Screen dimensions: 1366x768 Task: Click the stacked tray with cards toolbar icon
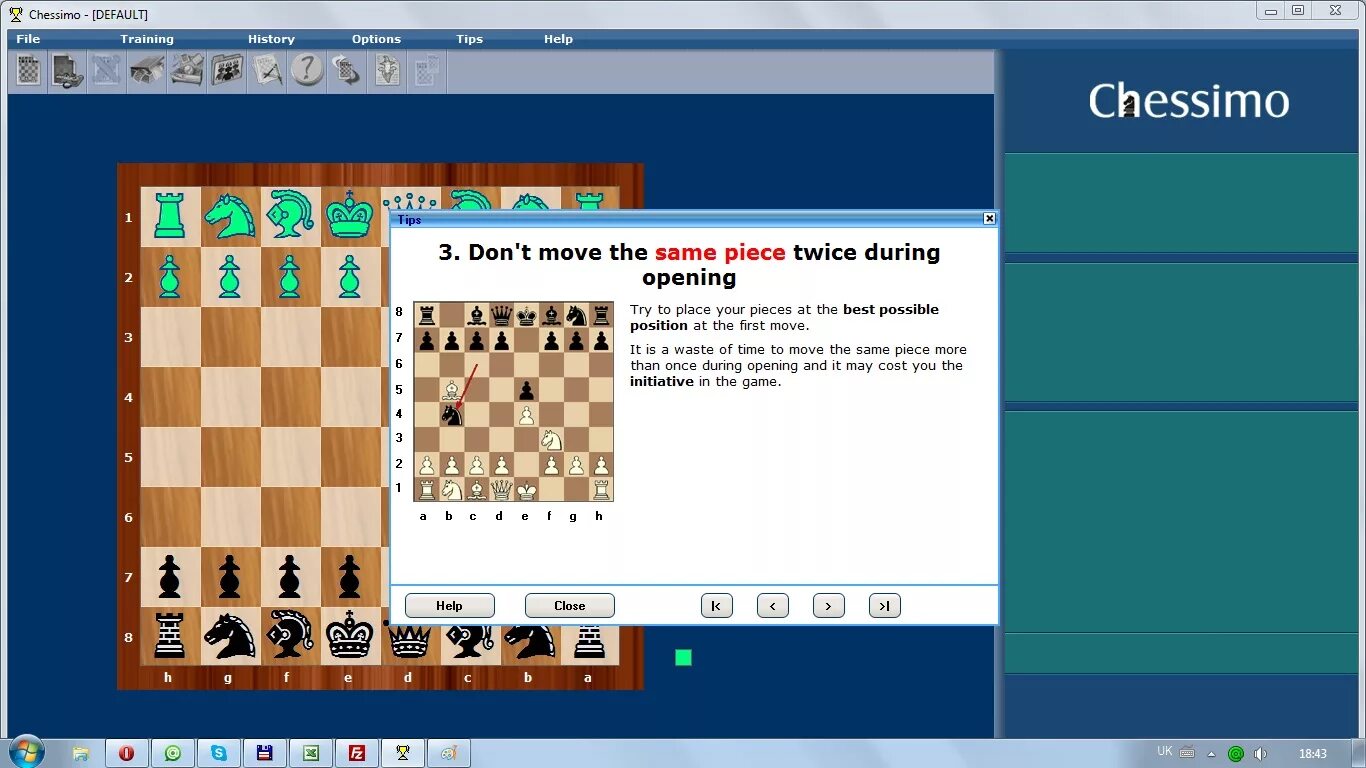click(187, 71)
